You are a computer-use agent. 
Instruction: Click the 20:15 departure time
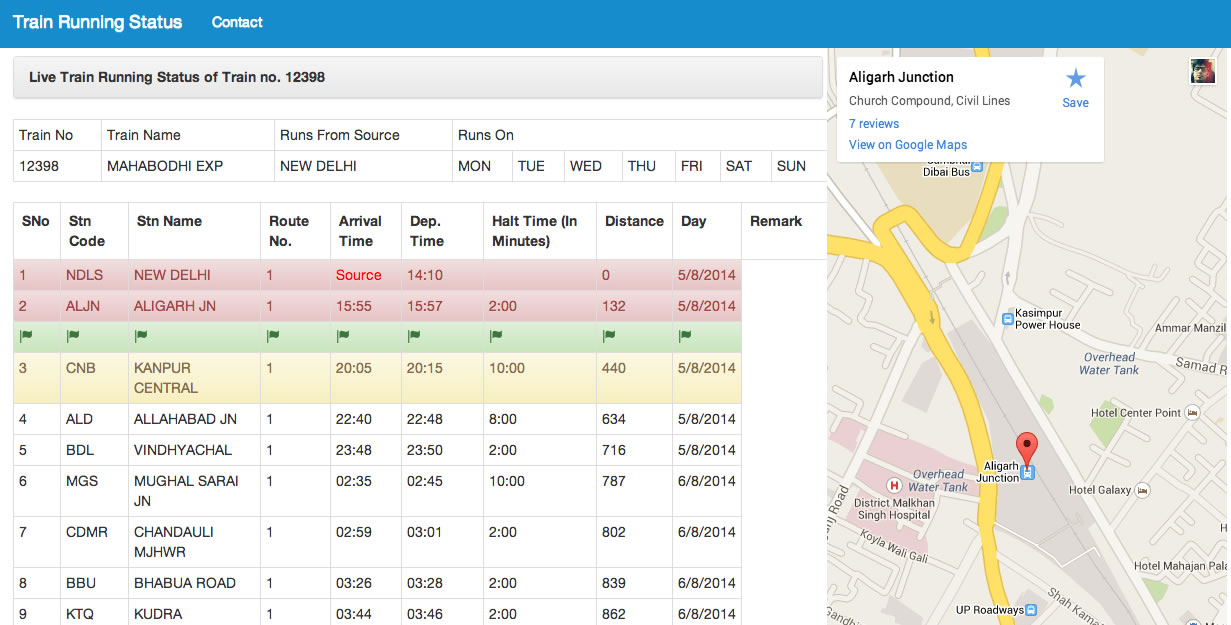pyautogui.click(x=425, y=368)
